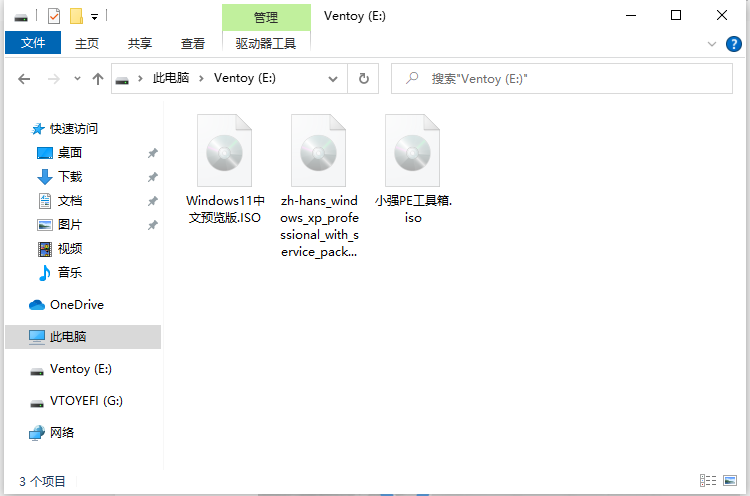
Task: Open the address bar history dropdown
Action: pos(333,79)
